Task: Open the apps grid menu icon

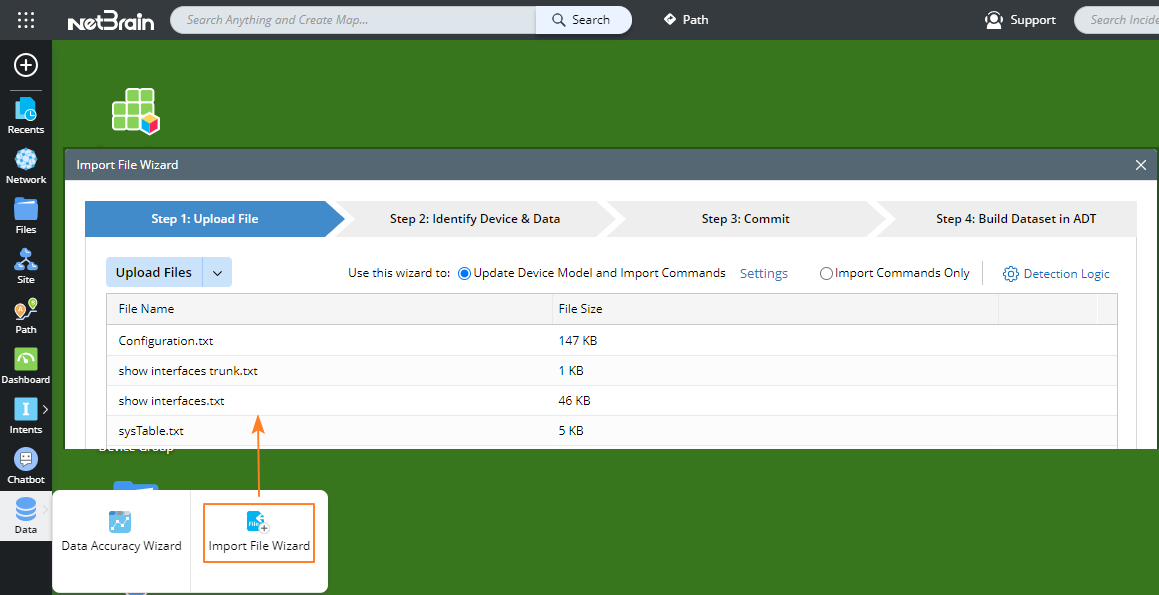Action: coord(26,20)
